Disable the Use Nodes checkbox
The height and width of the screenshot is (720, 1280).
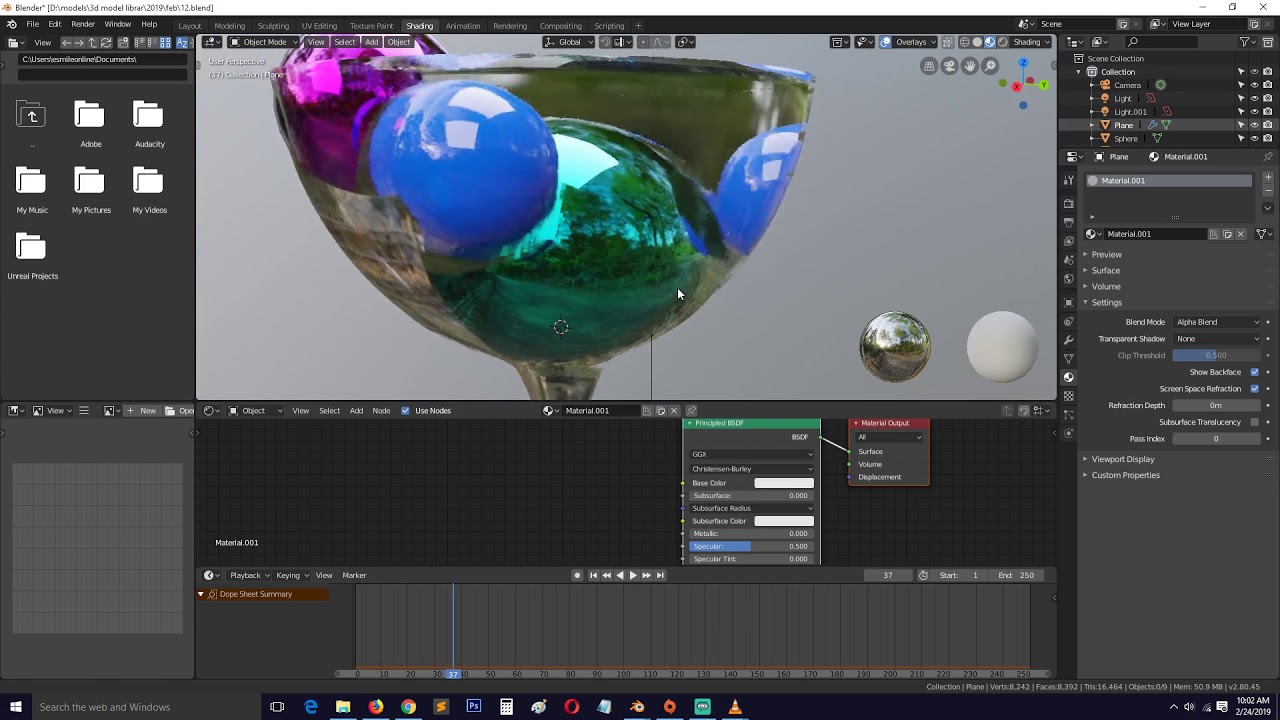(x=405, y=411)
